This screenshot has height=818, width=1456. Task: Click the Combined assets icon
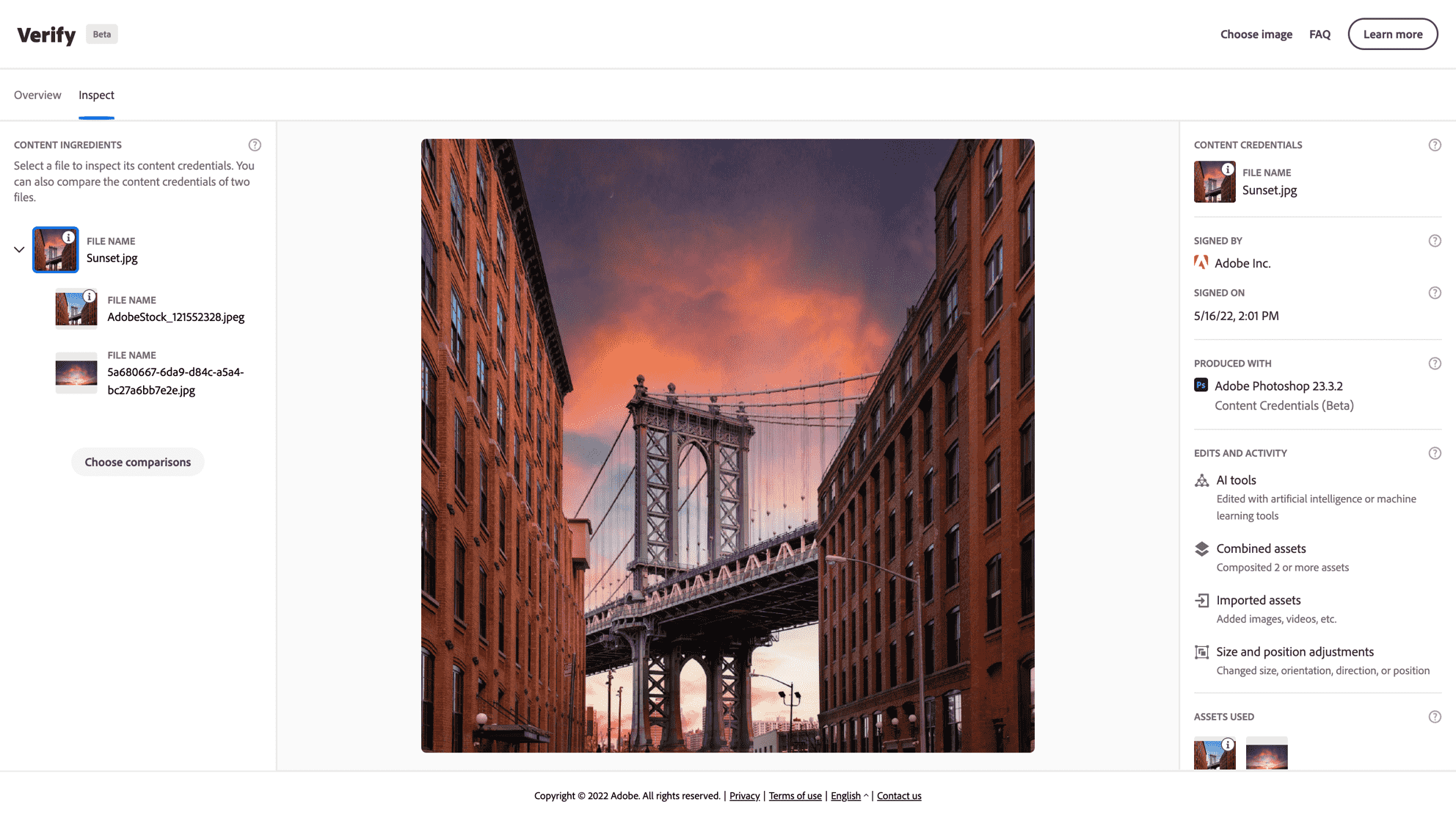point(1201,548)
